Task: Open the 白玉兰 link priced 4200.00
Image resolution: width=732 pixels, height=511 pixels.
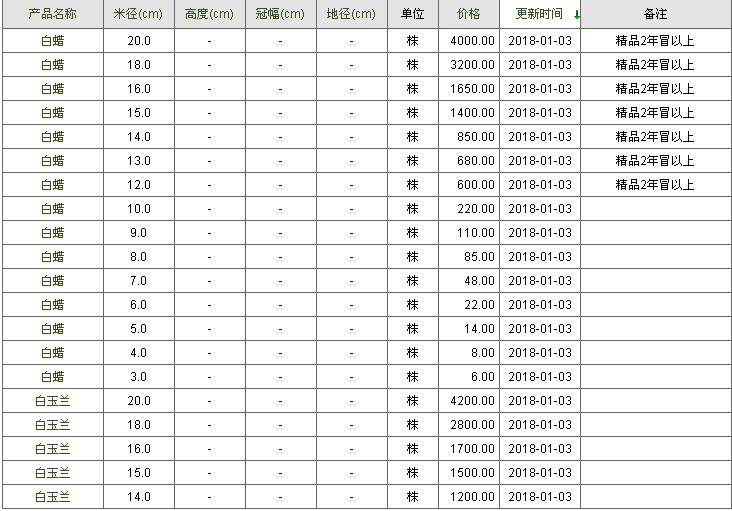Action: pyautogui.click(x=52, y=401)
